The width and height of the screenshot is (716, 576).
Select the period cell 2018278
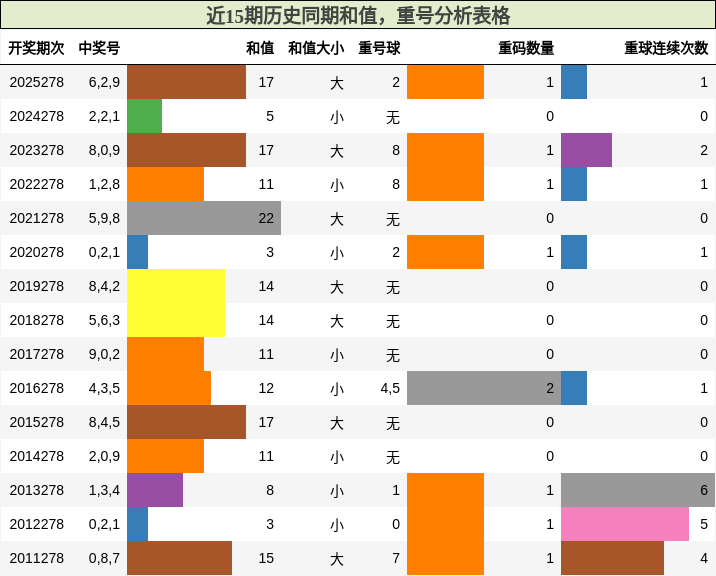(37, 320)
